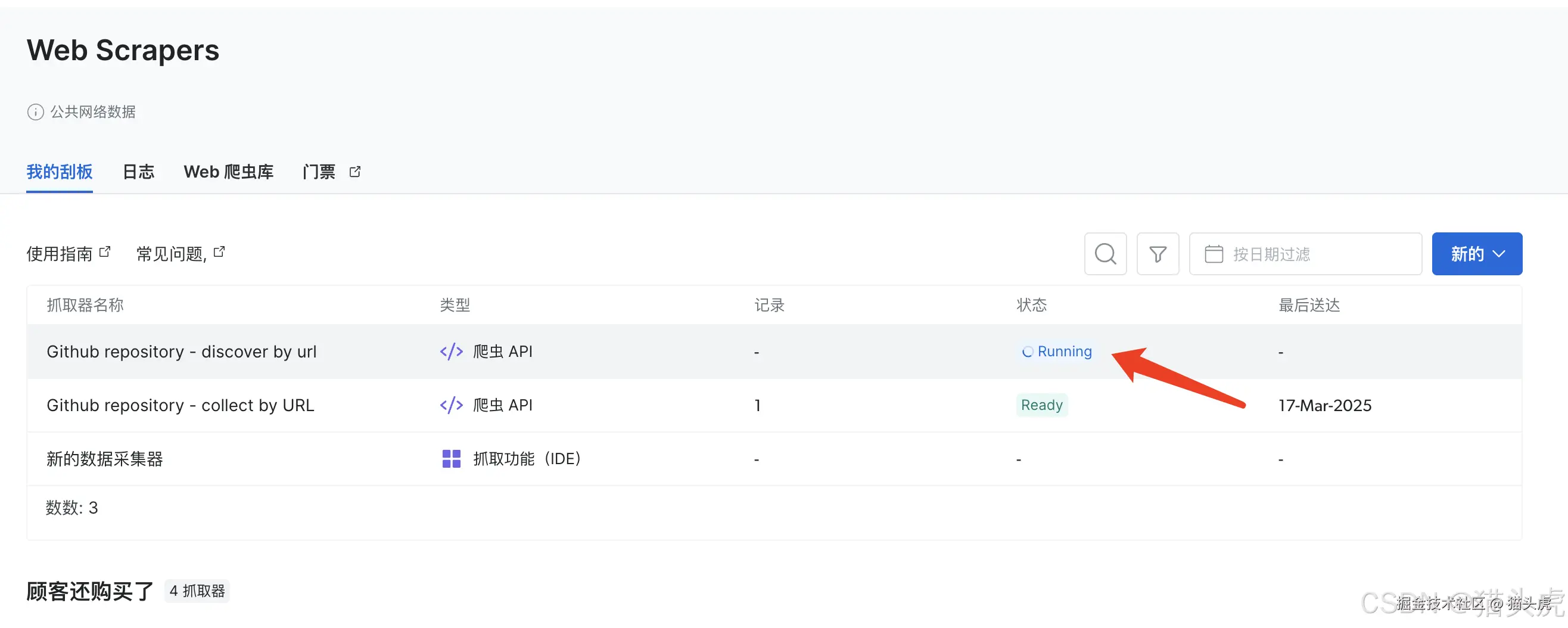Click the 爬虫 API code icon for discover by url
The height and width of the screenshot is (628, 1568).
(451, 351)
